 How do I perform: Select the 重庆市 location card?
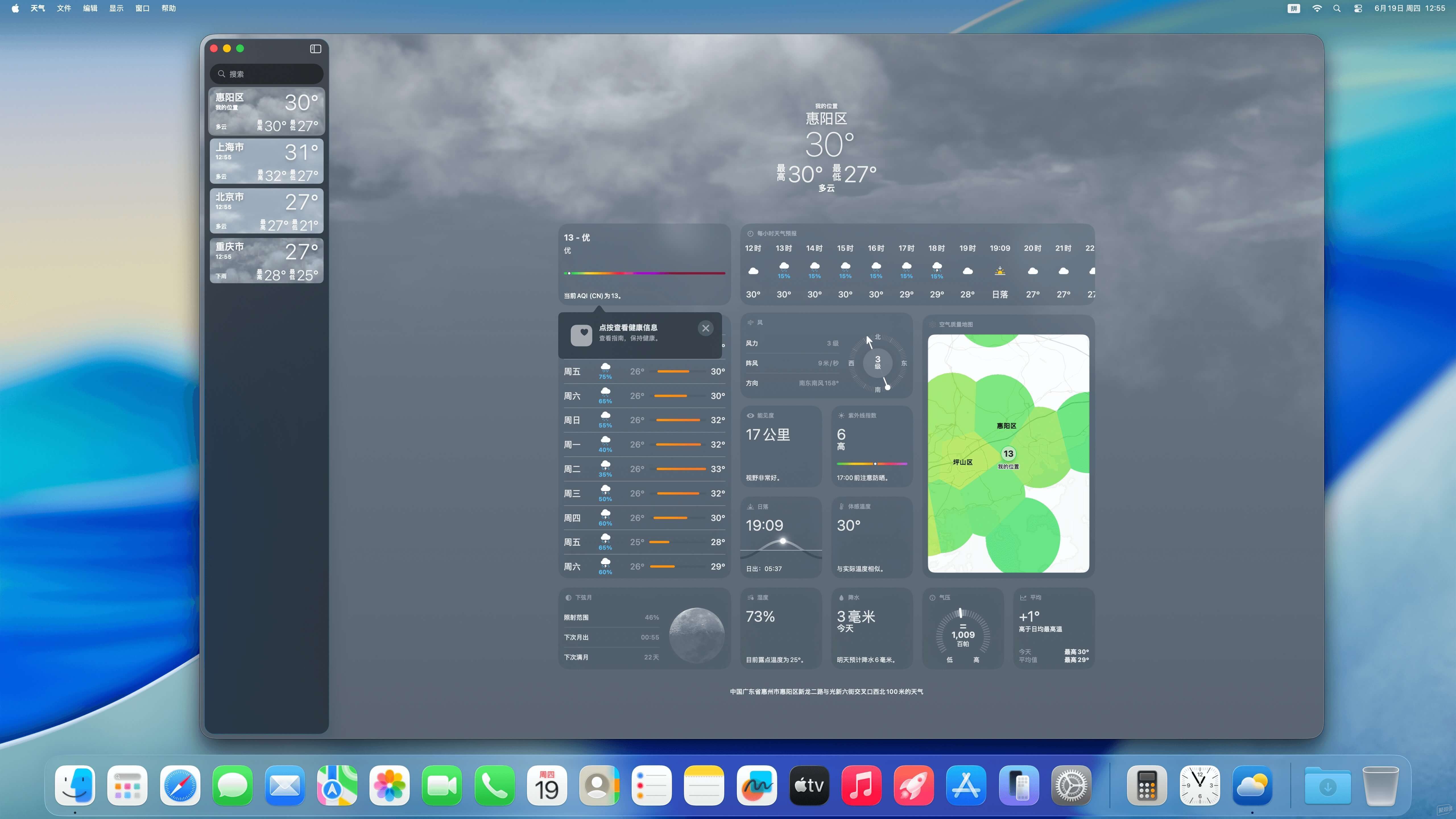(x=266, y=260)
